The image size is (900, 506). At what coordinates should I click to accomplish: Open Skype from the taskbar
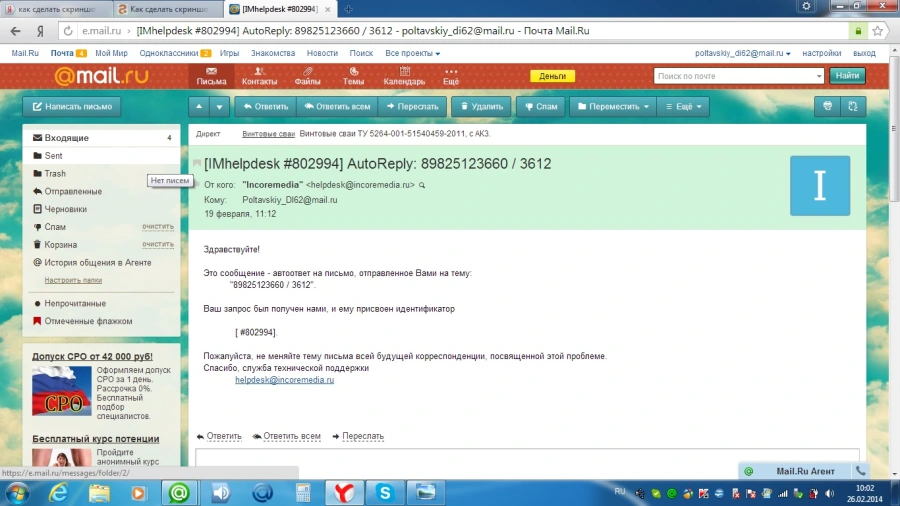385,493
